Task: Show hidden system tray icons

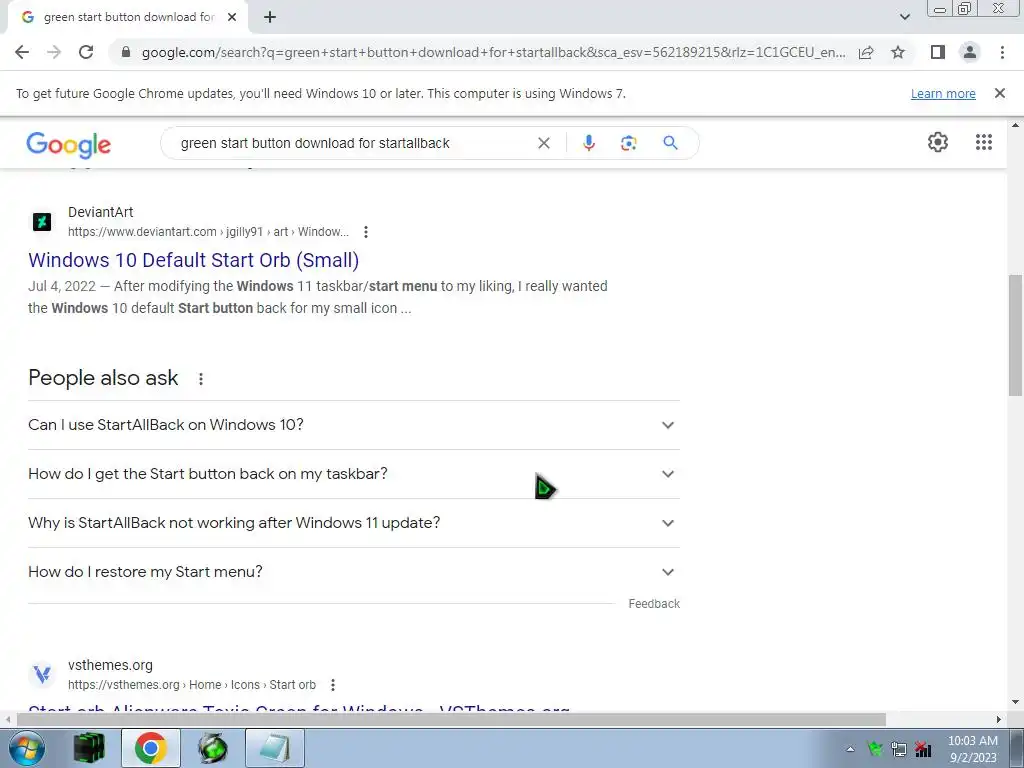Action: [850, 750]
